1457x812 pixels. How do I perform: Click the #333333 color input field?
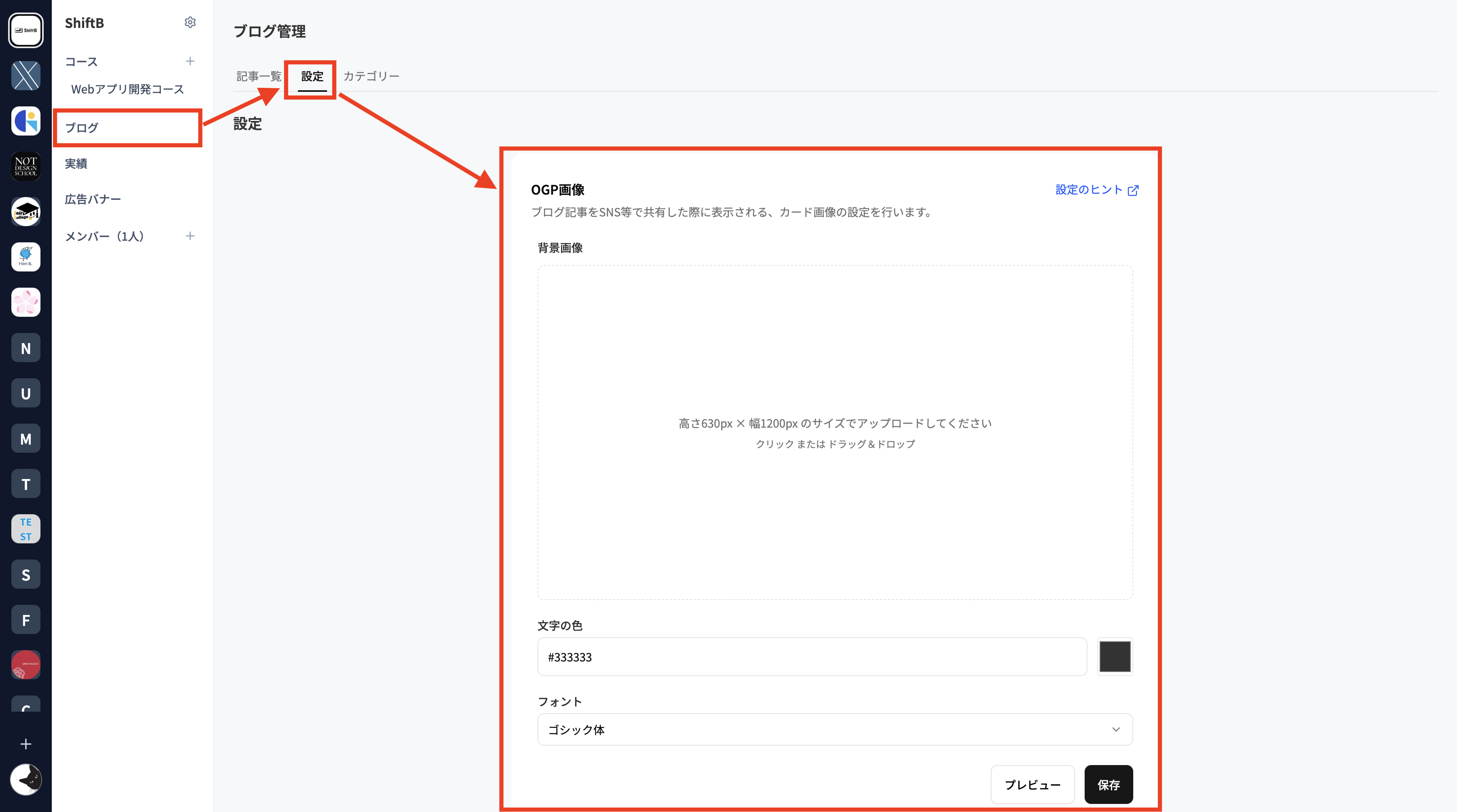pyautogui.click(x=811, y=657)
